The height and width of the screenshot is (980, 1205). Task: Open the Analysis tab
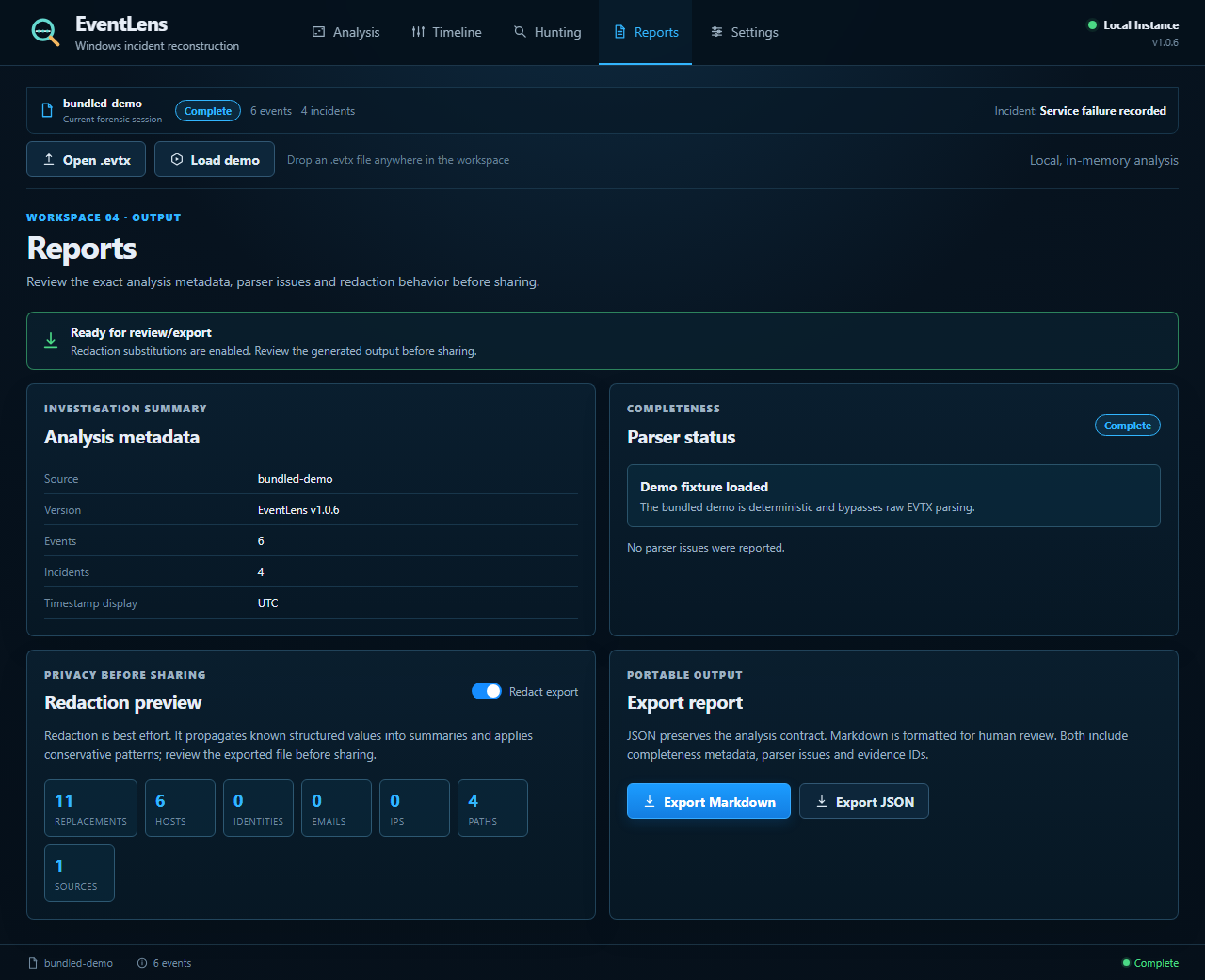pos(345,32)
